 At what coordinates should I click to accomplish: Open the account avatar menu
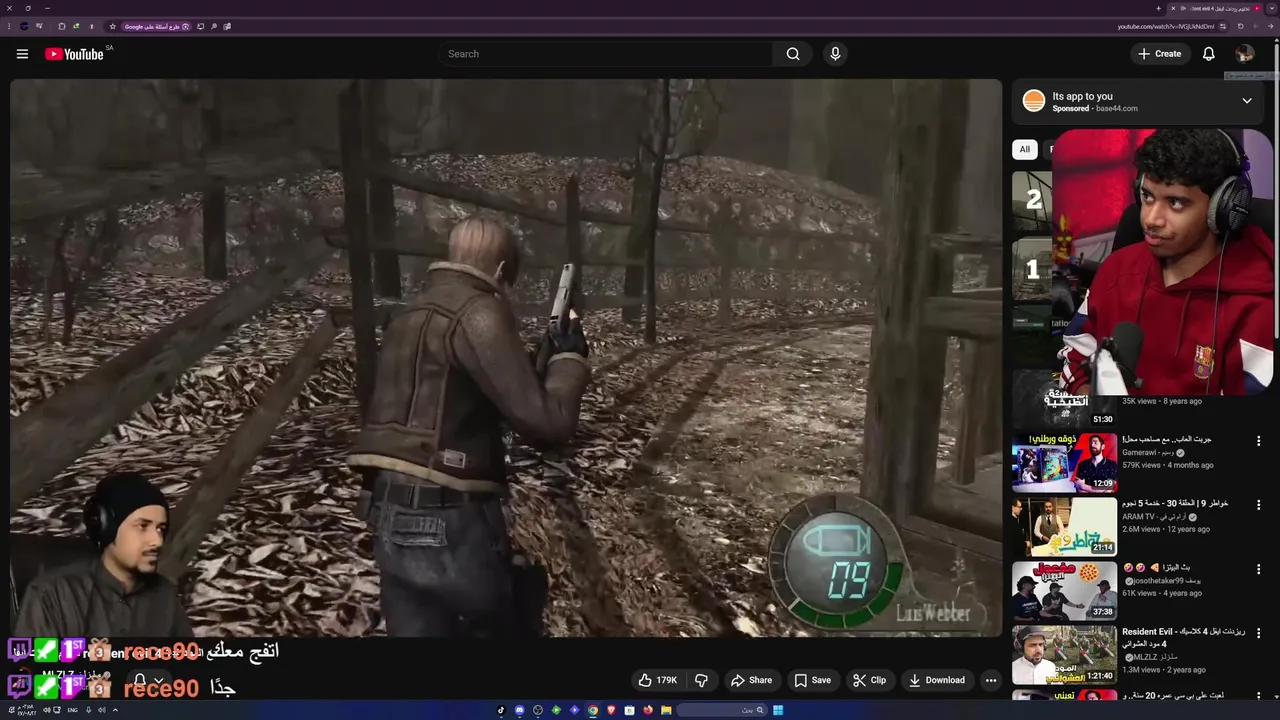[1244, 54]
